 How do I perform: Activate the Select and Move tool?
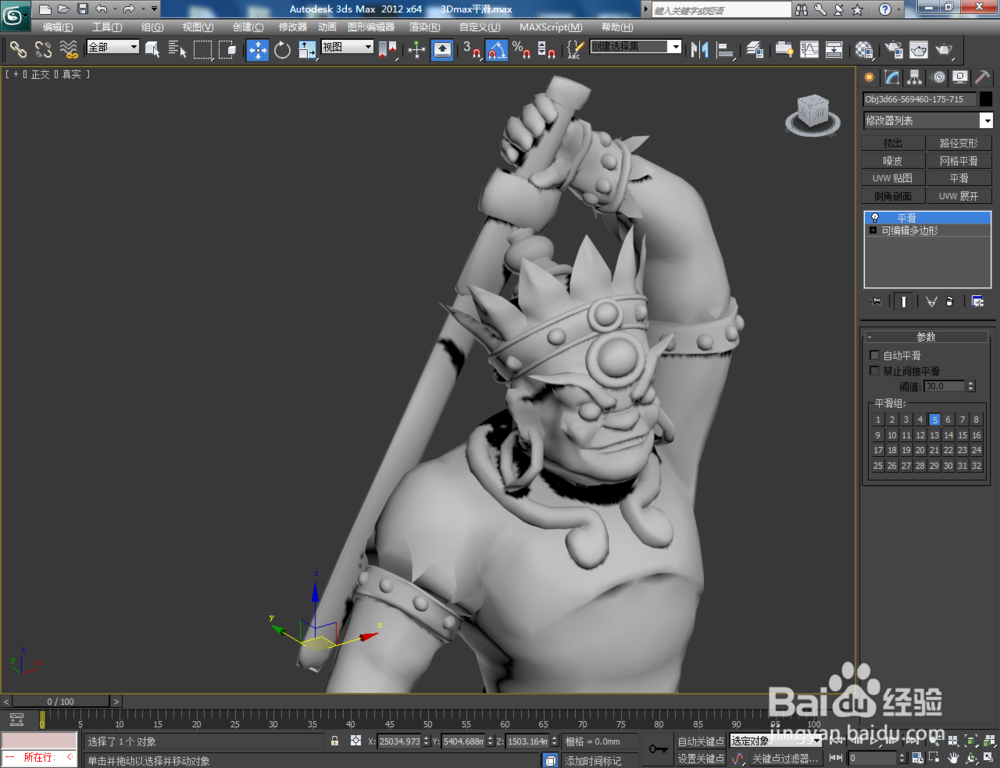[258, 50]
